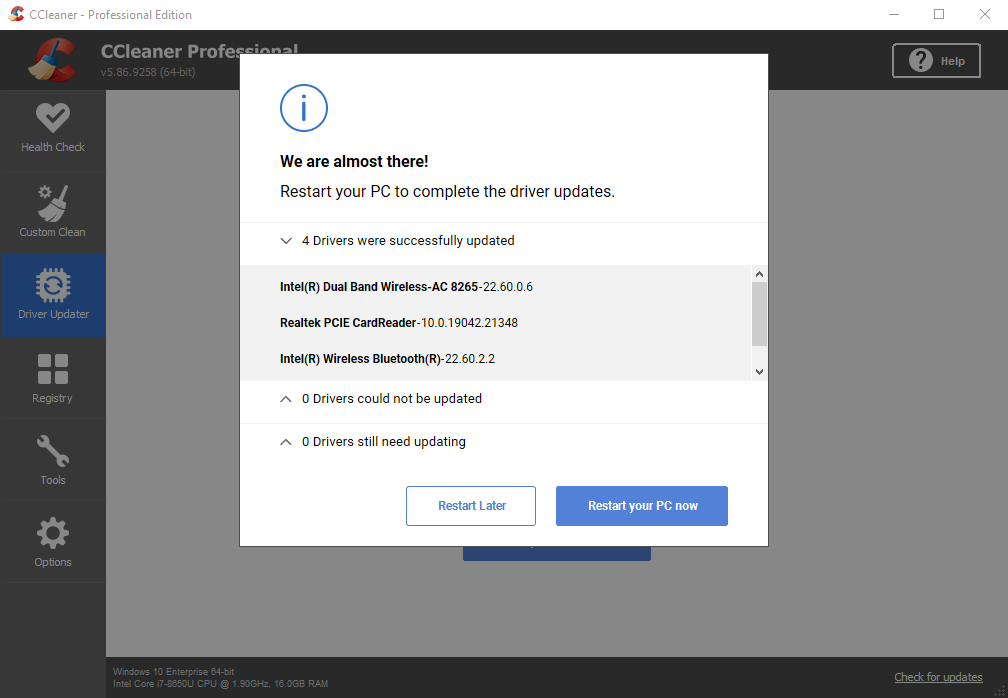Expand '0 Drivers still need updating'
This screenshot has height=698, width=1008.
(x=286, y=442)
